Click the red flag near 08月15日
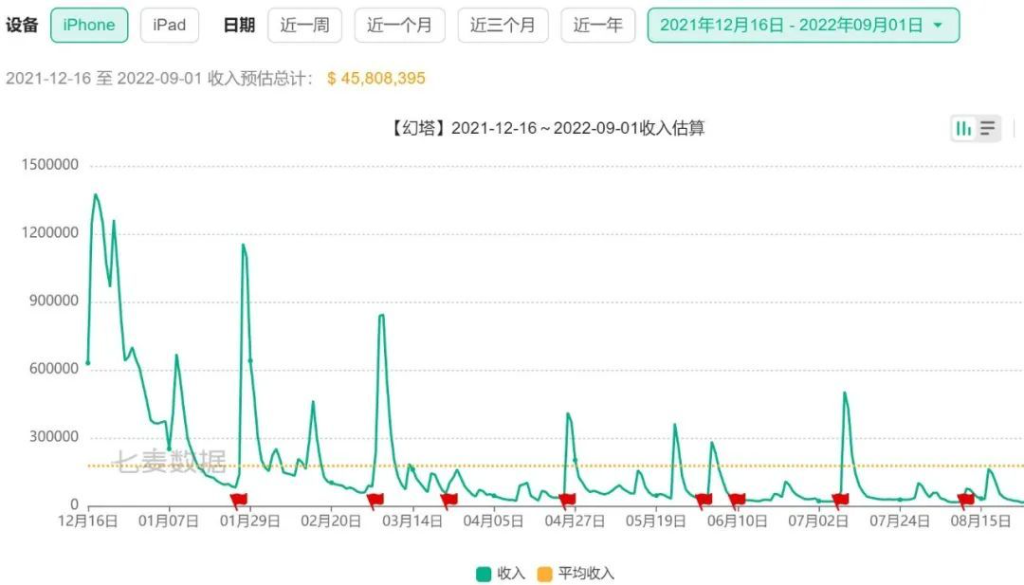This screenshot has height=585, width=1024. pos(965,500)
